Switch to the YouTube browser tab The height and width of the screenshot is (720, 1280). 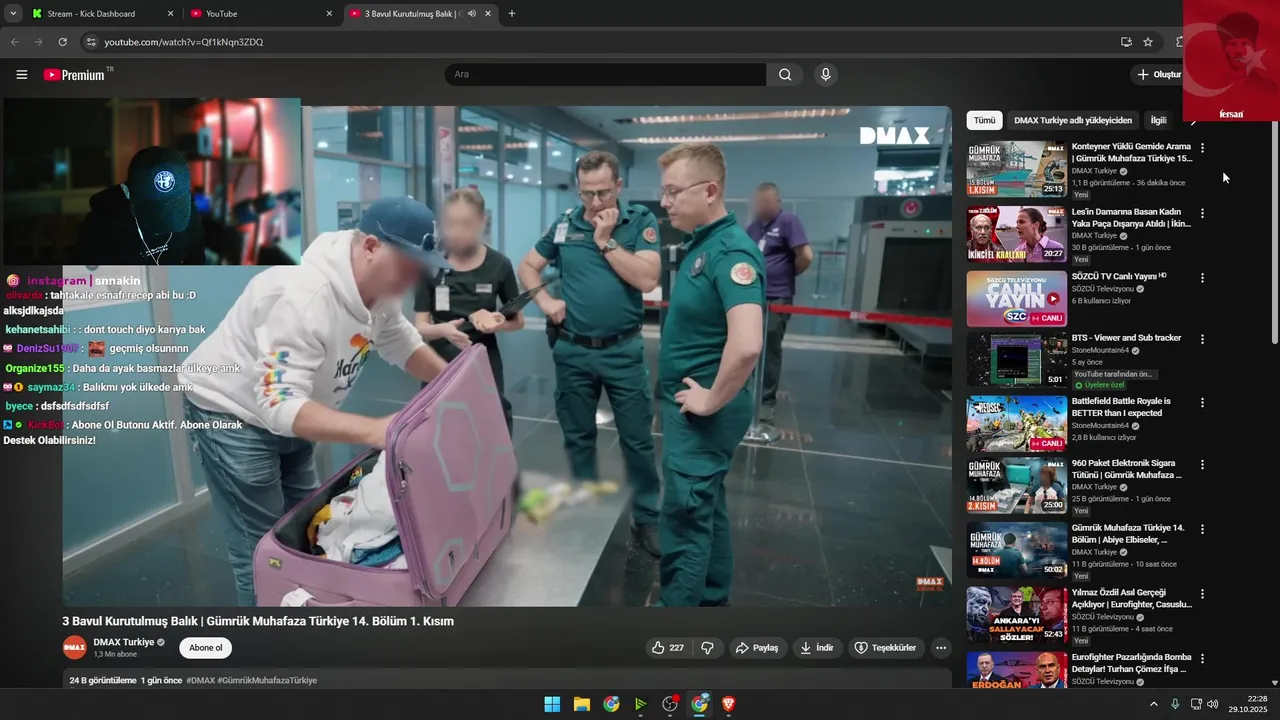point(260,14)
